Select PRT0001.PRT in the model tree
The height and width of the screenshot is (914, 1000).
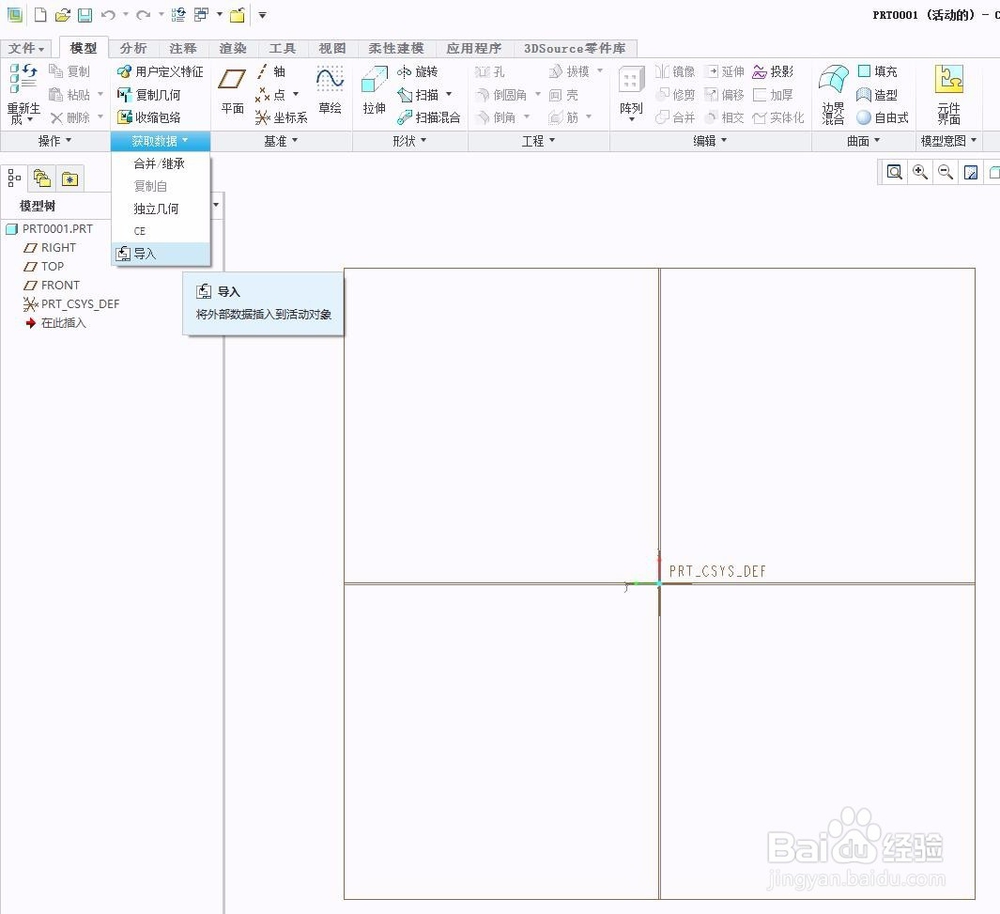50,228
